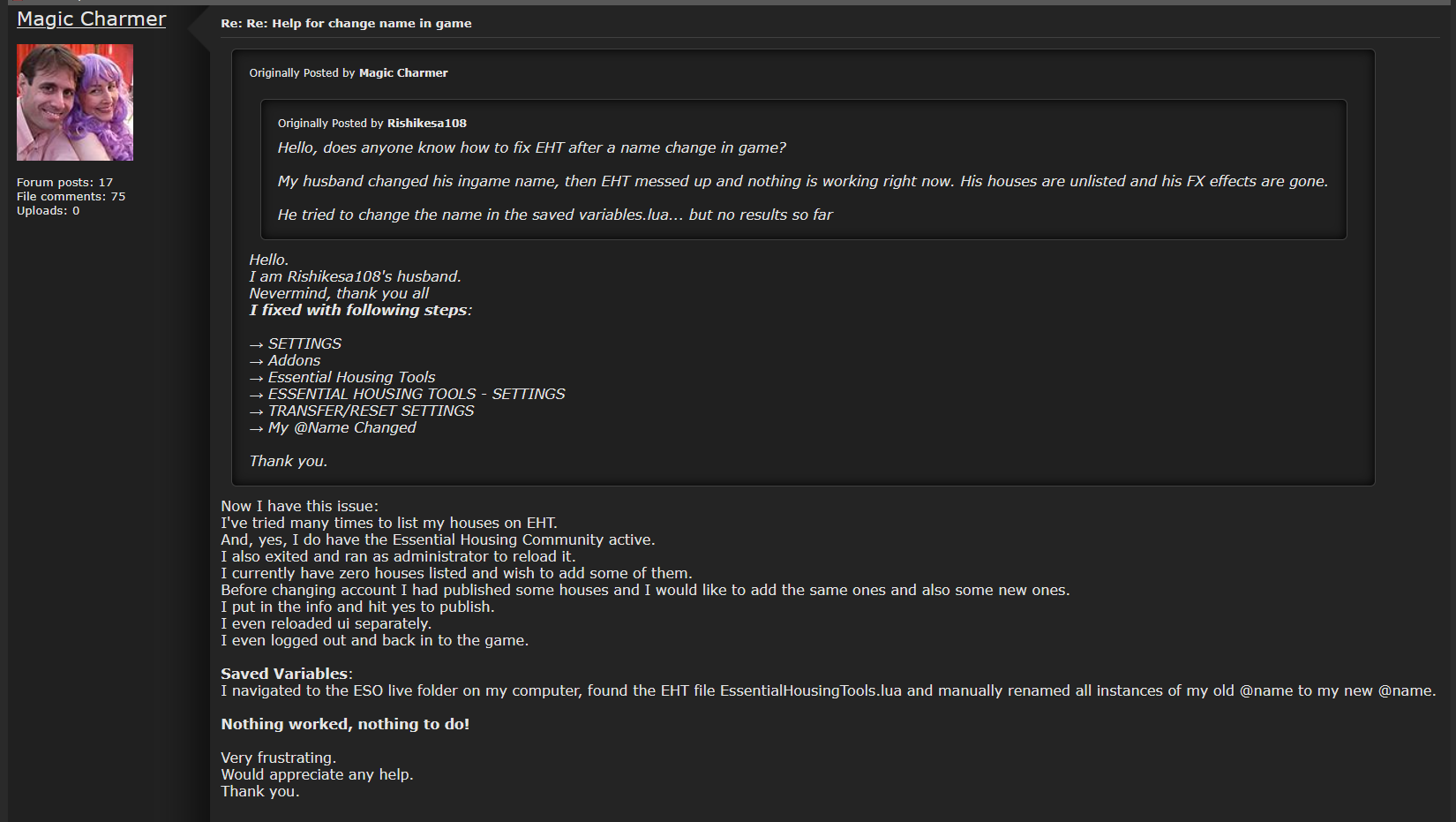
Task: Click the '→ Addons' step line
Action: coord(285,360)
